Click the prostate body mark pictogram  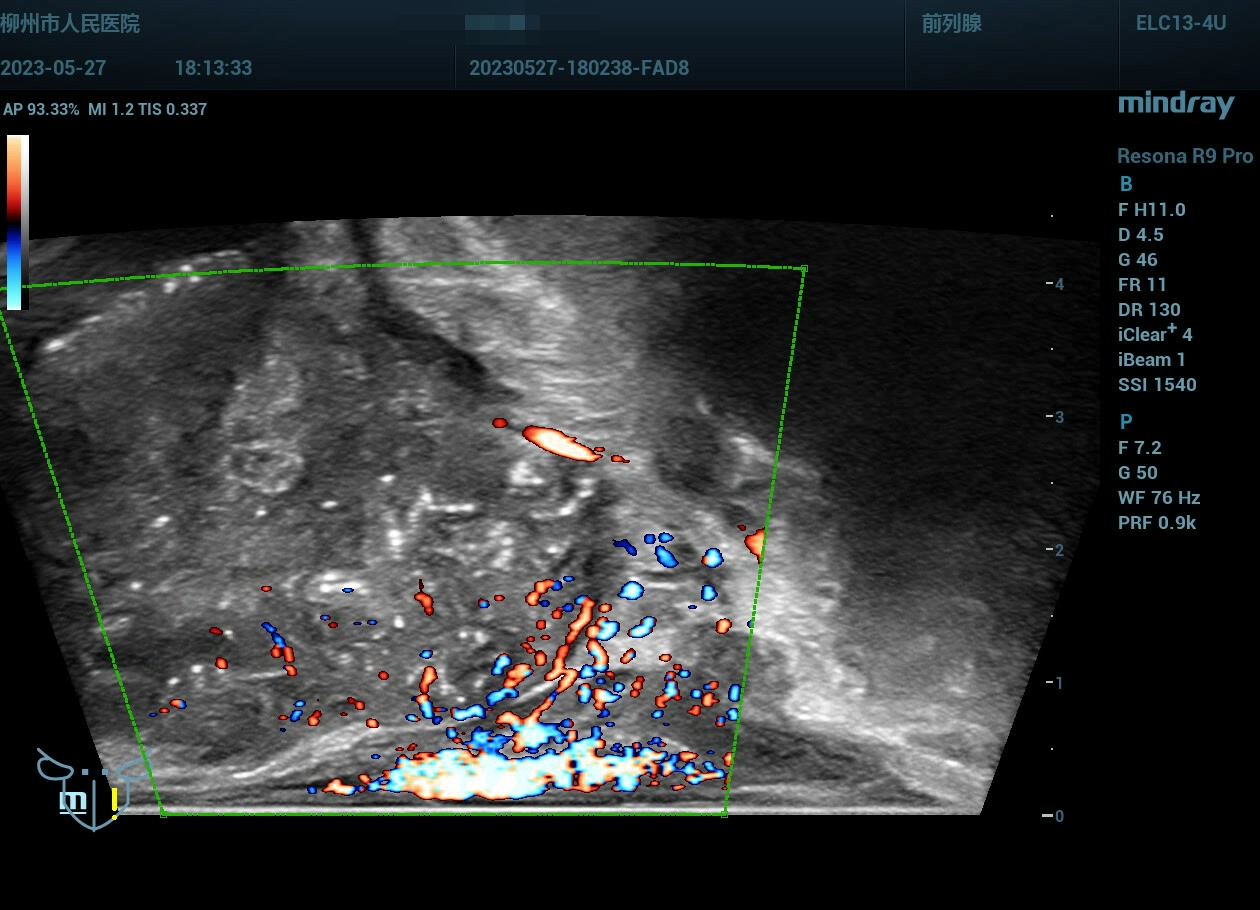[x=92, y=789]
